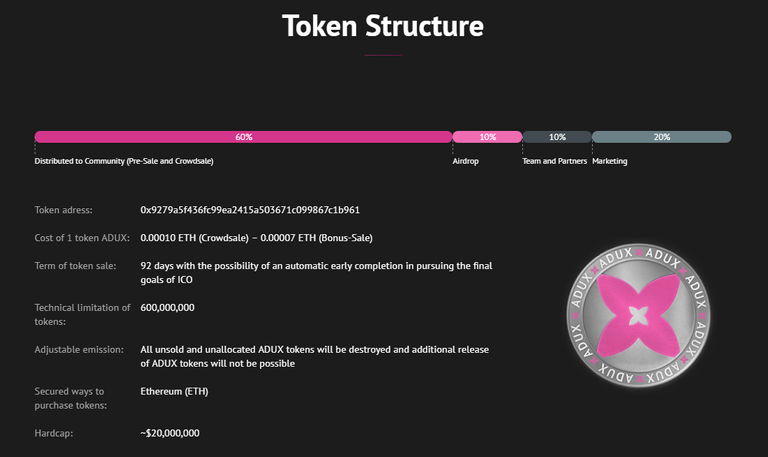Image resolution: width=768 pixels, height=457 pixels.
Task: Click the ~$20,000,000 hardcap value
Action: tap(170, 433)
